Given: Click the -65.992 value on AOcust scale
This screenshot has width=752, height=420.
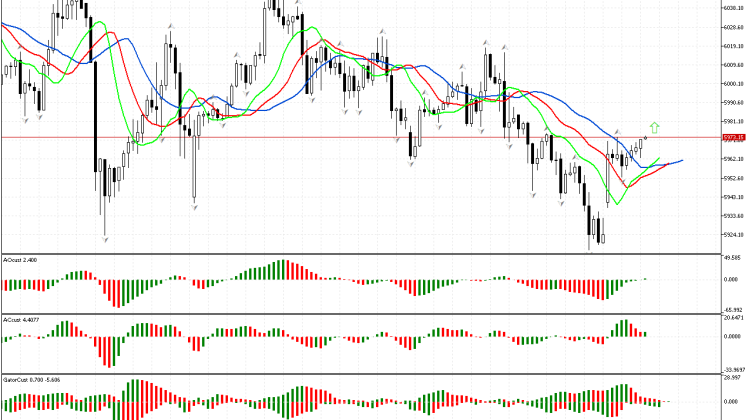Looking at the screenshot, I should 731,310.
